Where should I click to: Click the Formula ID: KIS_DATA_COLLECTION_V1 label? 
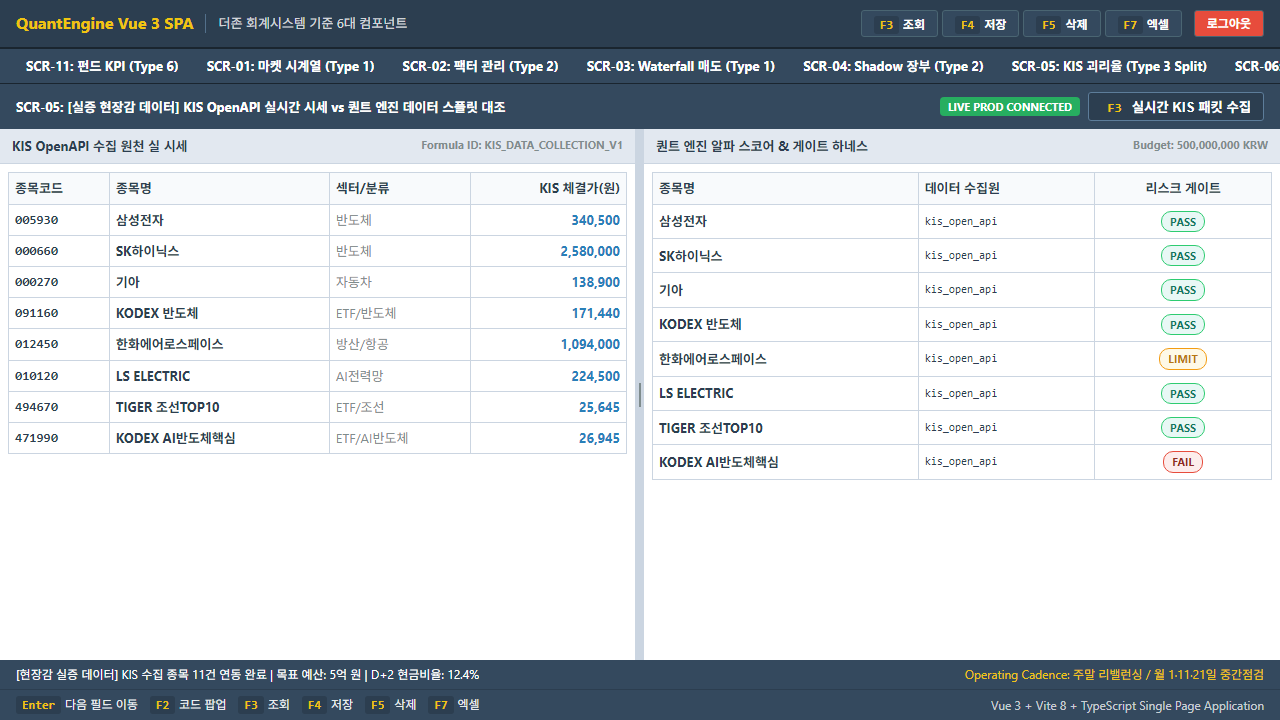tap(521, 146)
